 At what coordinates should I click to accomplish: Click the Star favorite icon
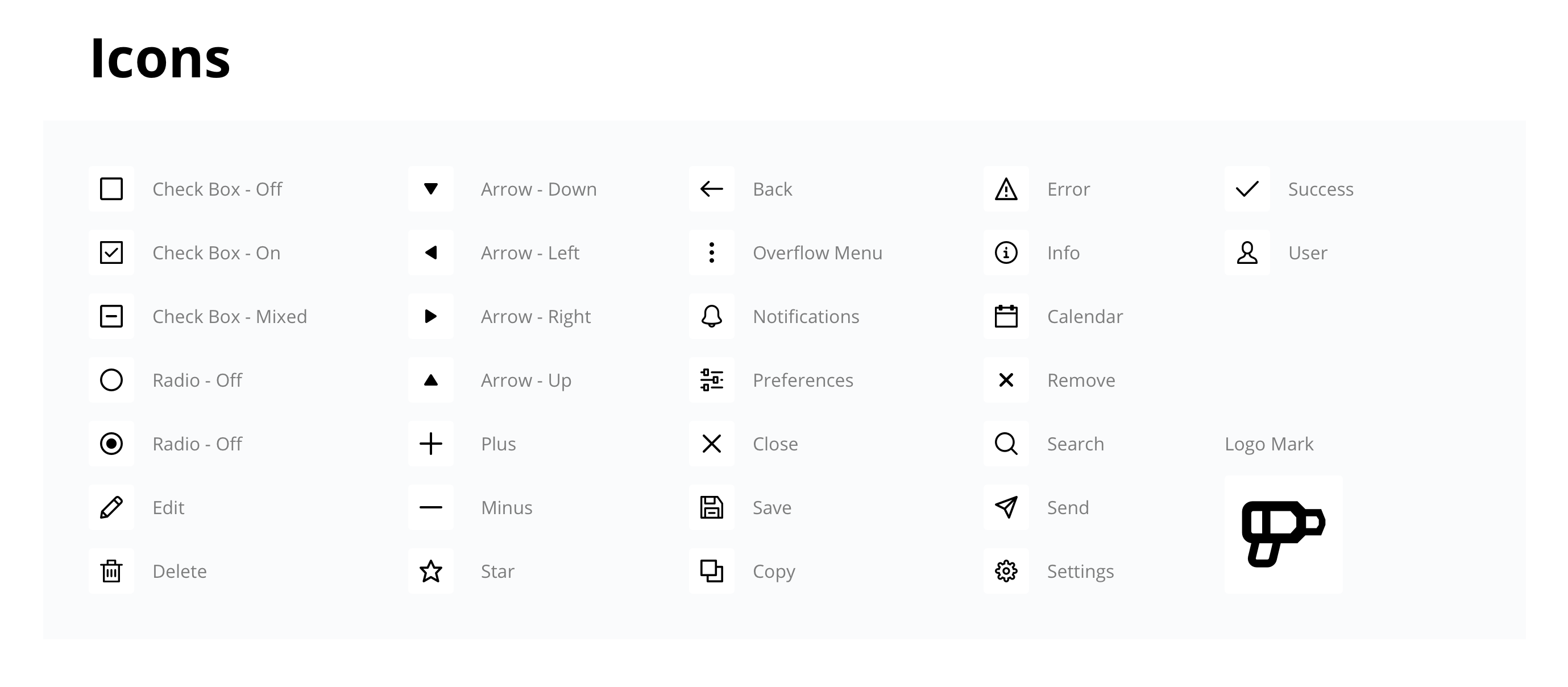point(431,570)
